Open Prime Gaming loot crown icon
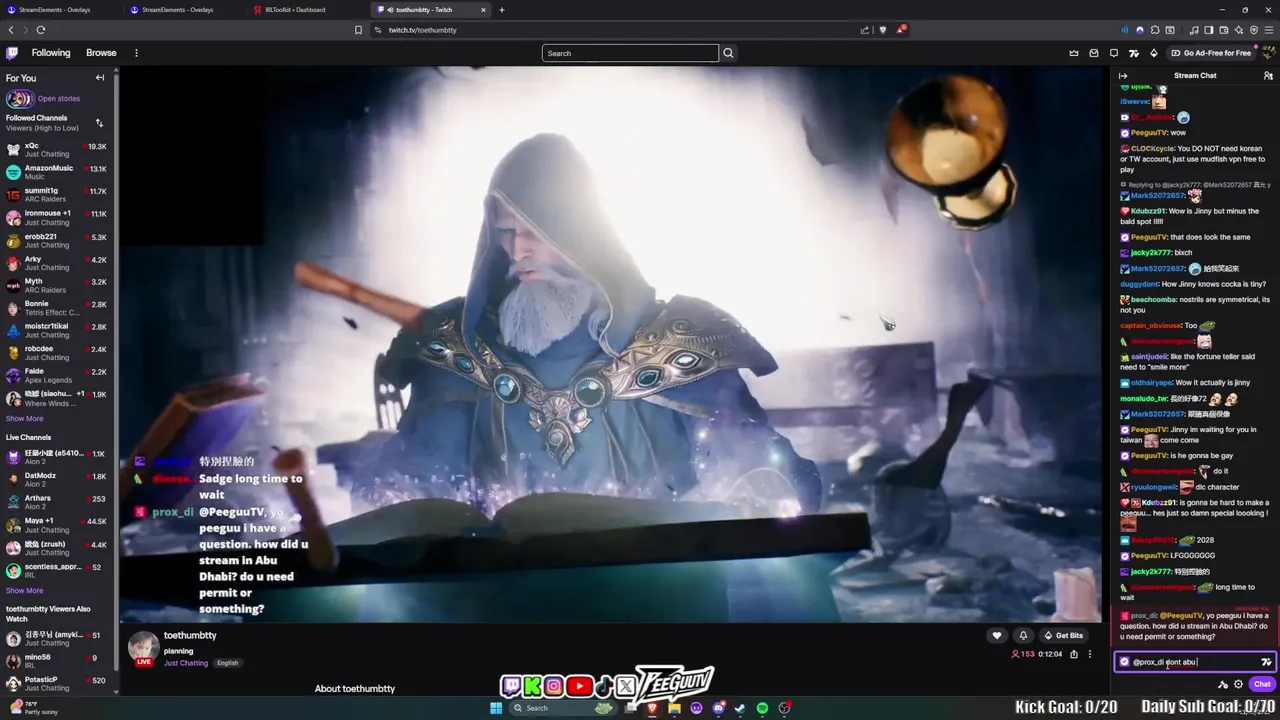1280x720 pixels. pyautogui.click(x=1074, y=53)
